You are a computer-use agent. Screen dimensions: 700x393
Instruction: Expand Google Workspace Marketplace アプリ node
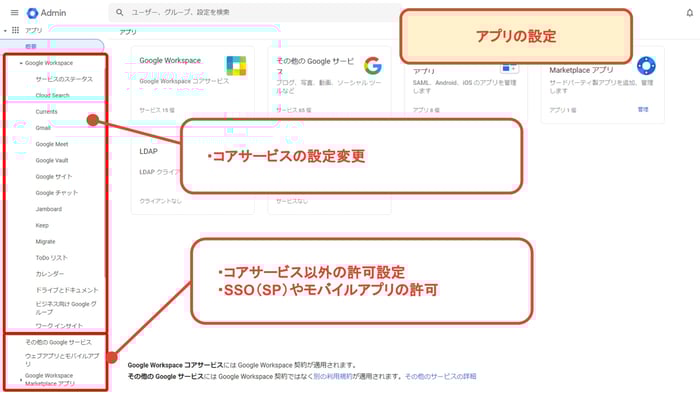click(21, 380)
